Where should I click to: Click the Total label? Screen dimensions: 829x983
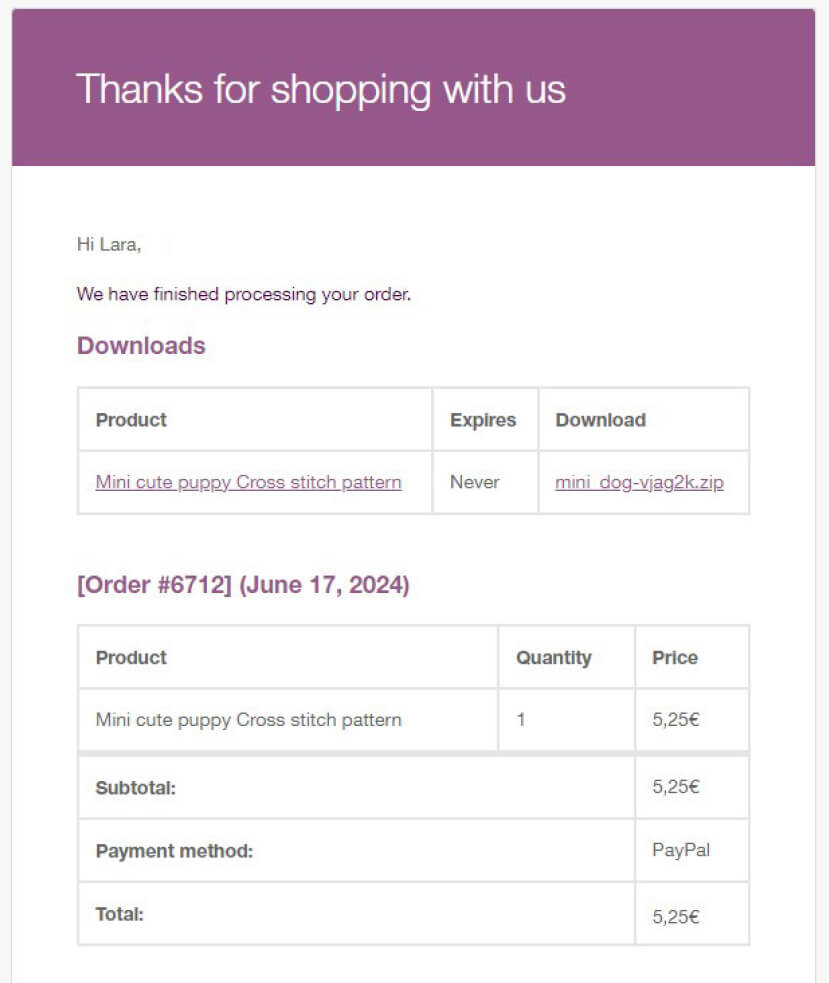click(120, 913)
